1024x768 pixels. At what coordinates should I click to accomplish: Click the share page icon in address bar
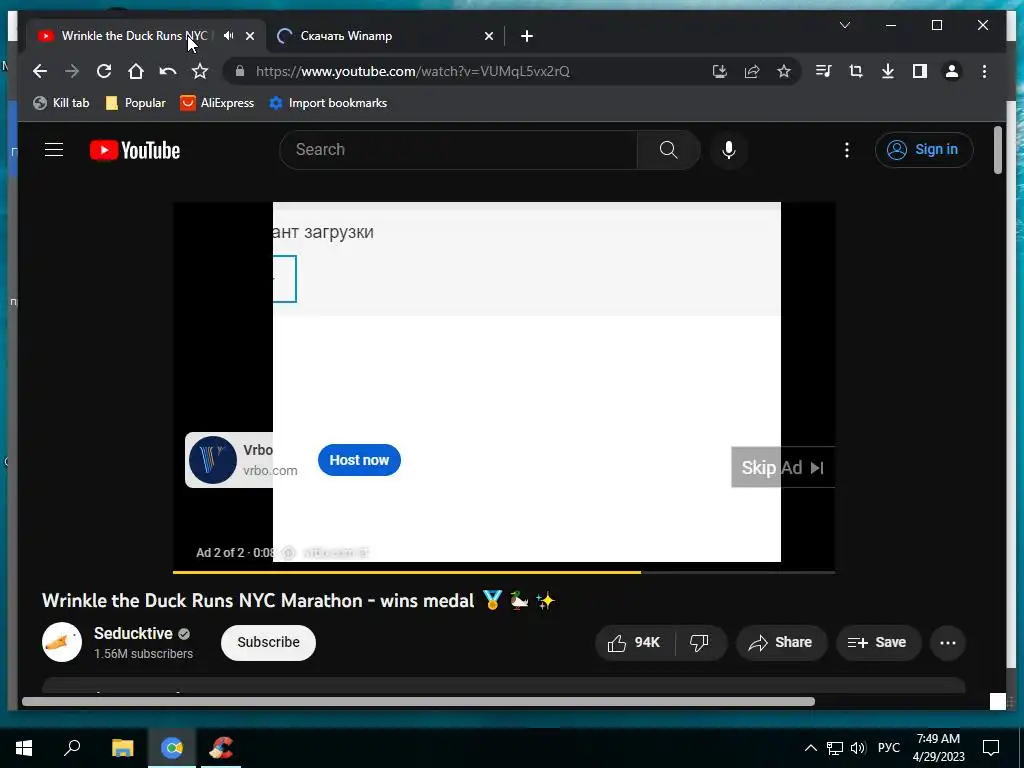tap(752, 71)
